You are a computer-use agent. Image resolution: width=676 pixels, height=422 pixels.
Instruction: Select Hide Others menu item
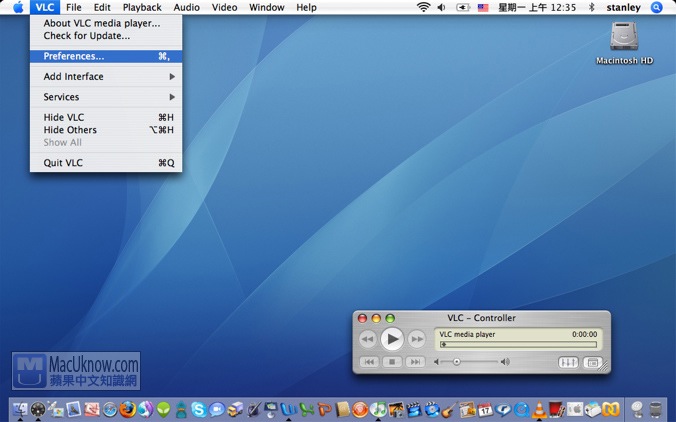106,130
